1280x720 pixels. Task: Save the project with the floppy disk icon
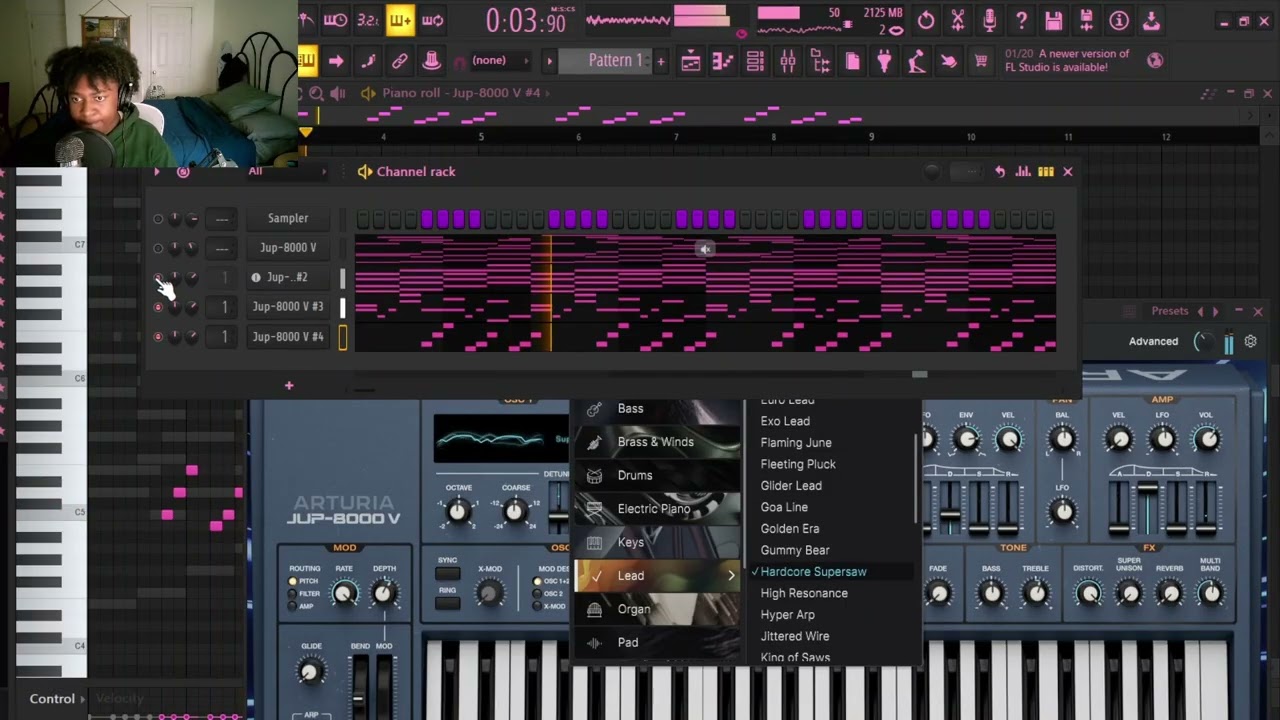pyautogui.click(x=1054, y=20)
